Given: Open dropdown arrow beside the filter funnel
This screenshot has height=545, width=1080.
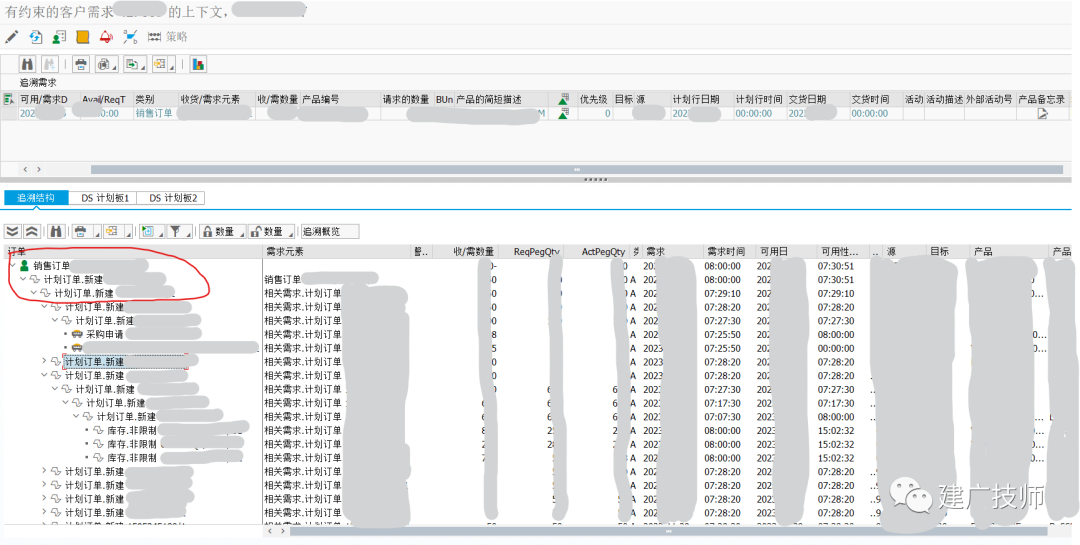Looking at the screenshot, I should point(189,234).
